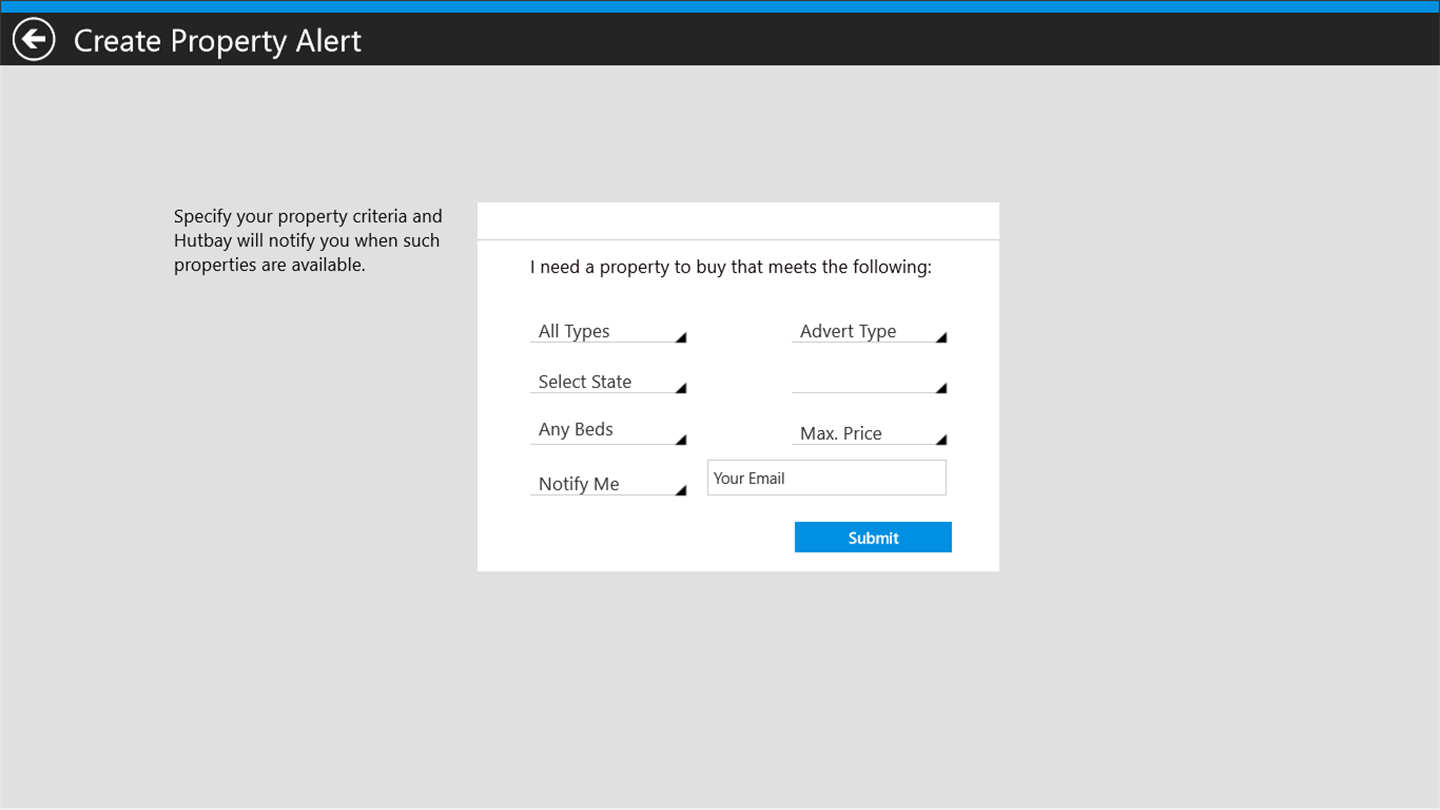The image size is (1440, 810).
Task: Click the arrow of the blank dropdown
Action: pos(941,388)
